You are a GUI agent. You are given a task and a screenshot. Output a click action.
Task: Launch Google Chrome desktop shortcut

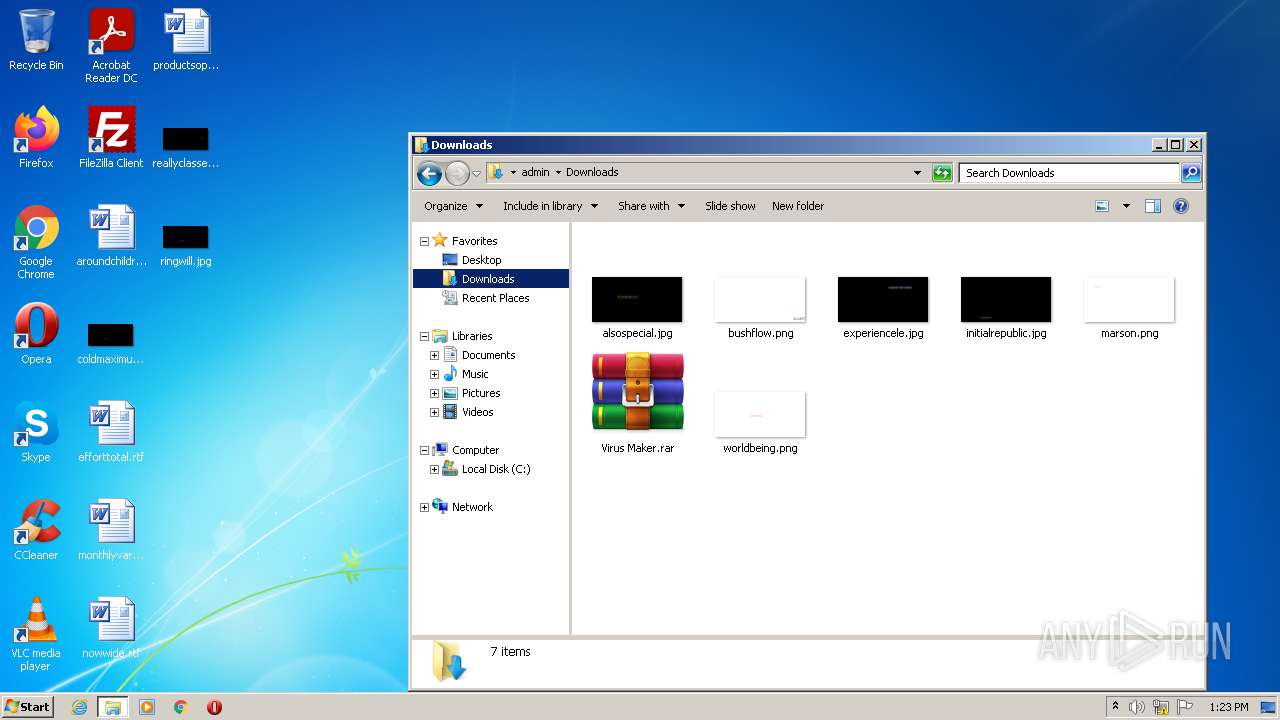(36, 242)
